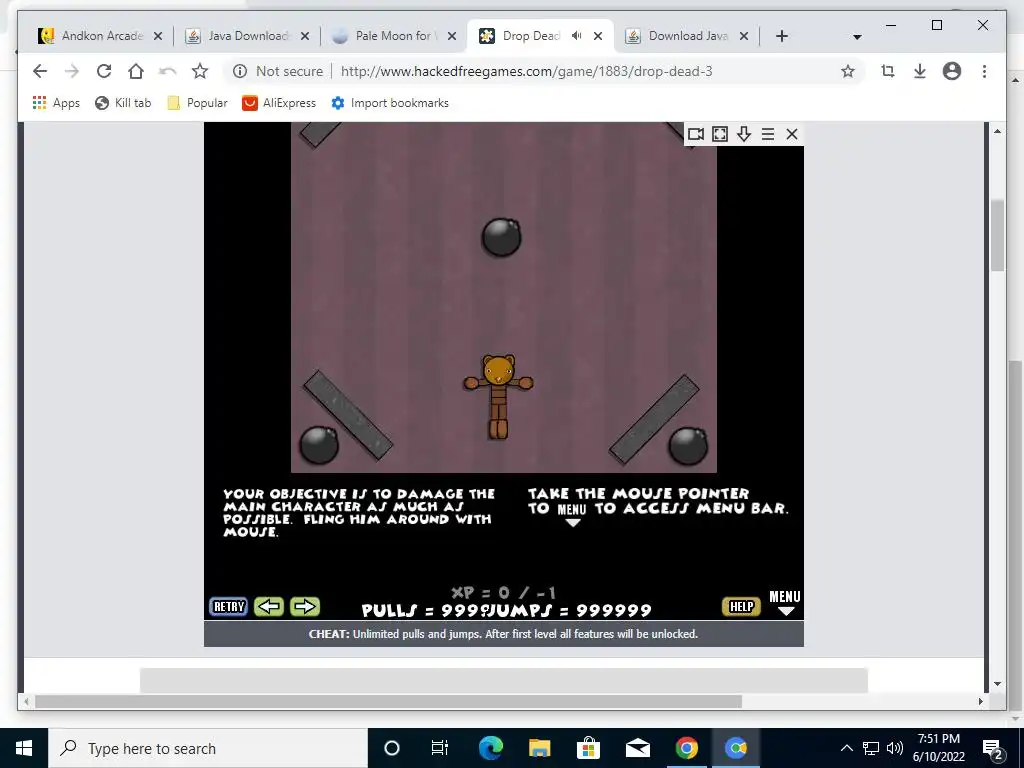1024x768 pixels.
Task: Close the Pale Moon tab
Action: (451, 37)
